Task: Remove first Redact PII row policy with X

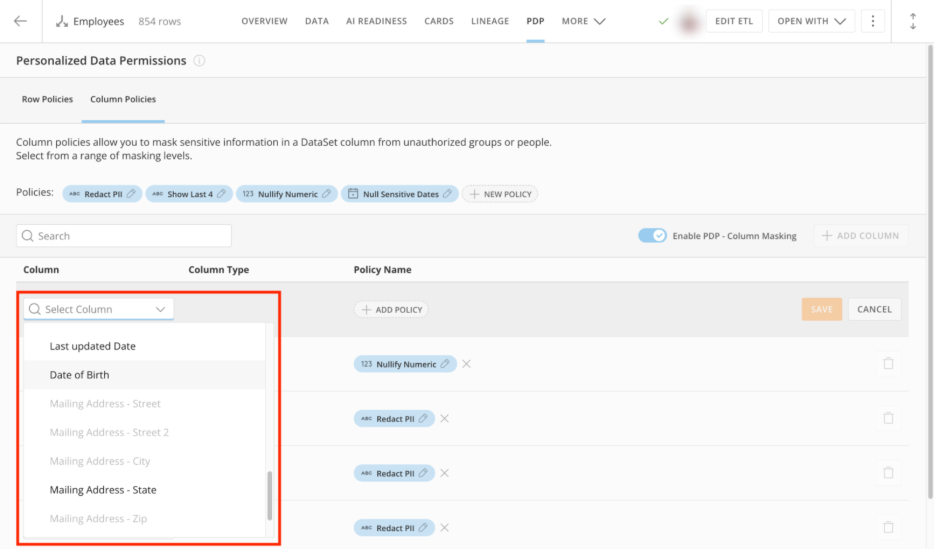Action: [444, 418]
